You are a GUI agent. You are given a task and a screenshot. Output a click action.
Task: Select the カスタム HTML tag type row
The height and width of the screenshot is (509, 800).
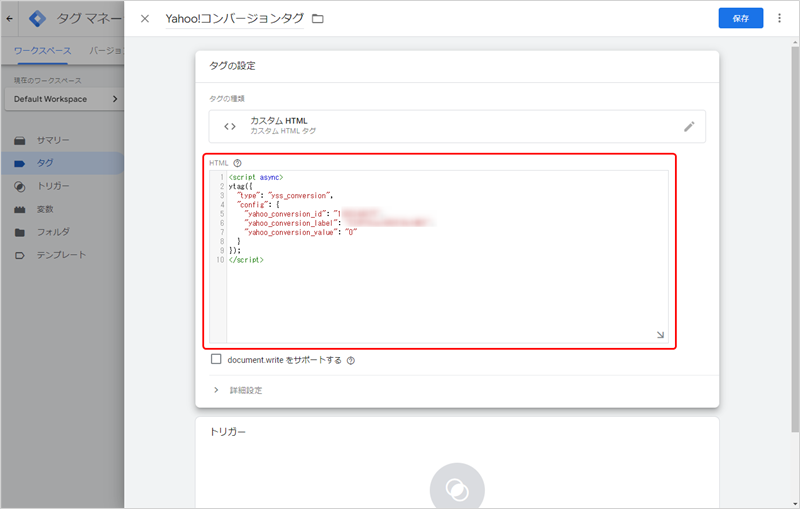point(457,126)
